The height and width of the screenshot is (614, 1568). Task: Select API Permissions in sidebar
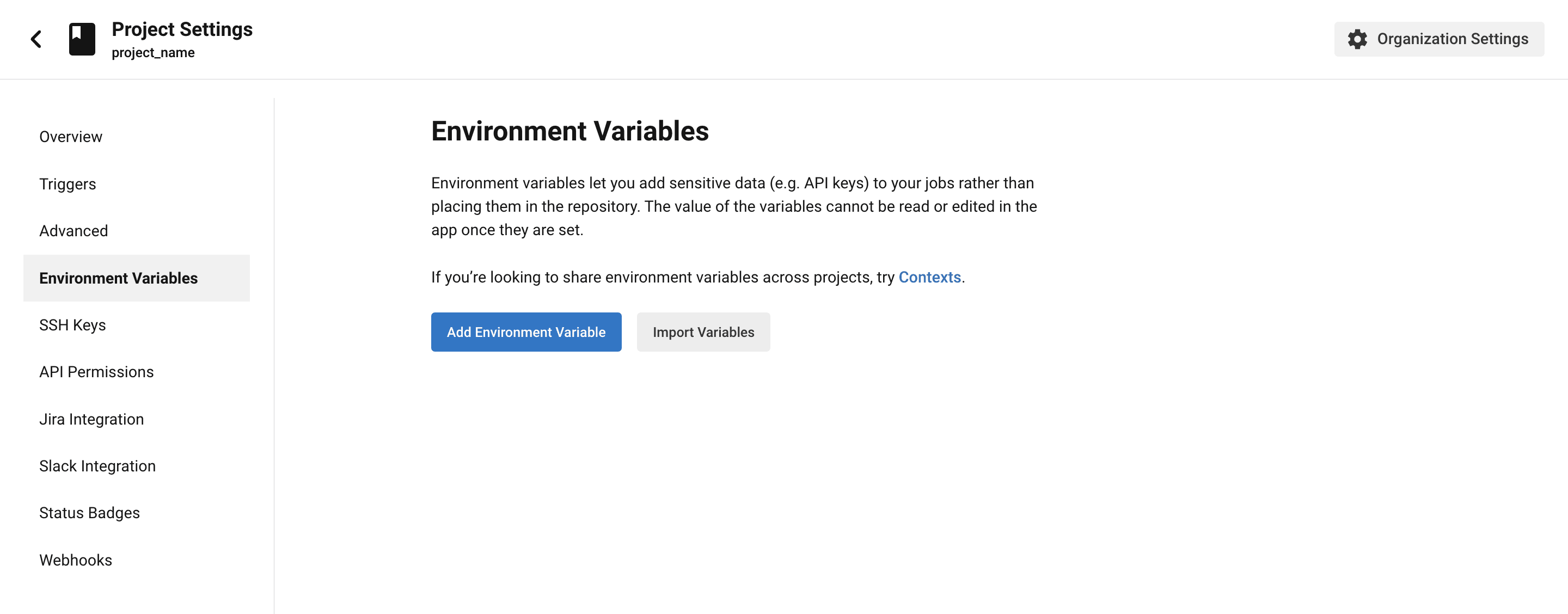(96, 371)
